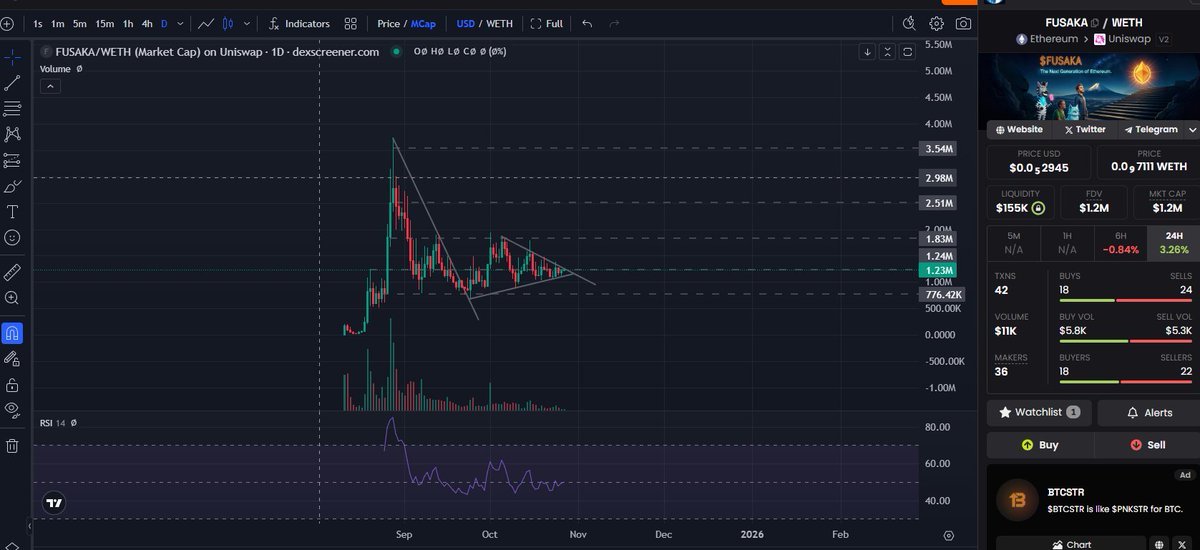Set chart denomination to WETH
Viewport: 1200px width, 550px height.
point(499,23)
